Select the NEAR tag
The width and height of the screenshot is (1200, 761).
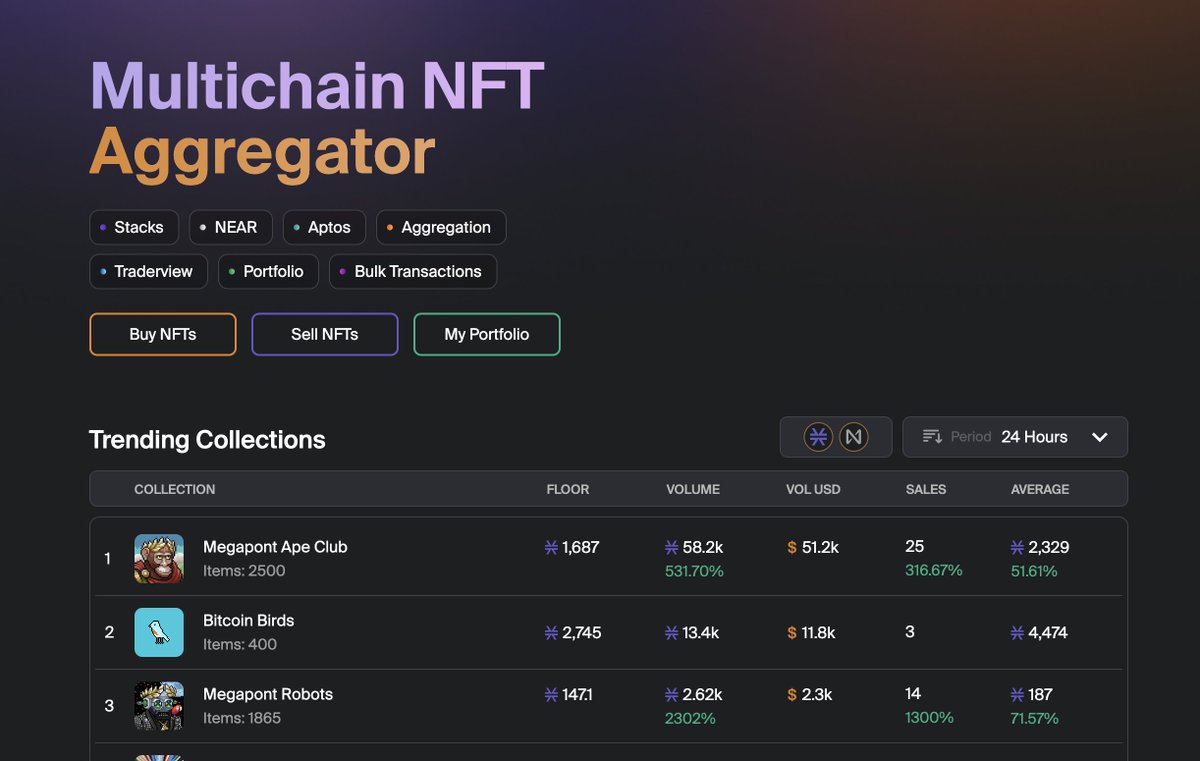pyautogui.click(x=230, y=227)
